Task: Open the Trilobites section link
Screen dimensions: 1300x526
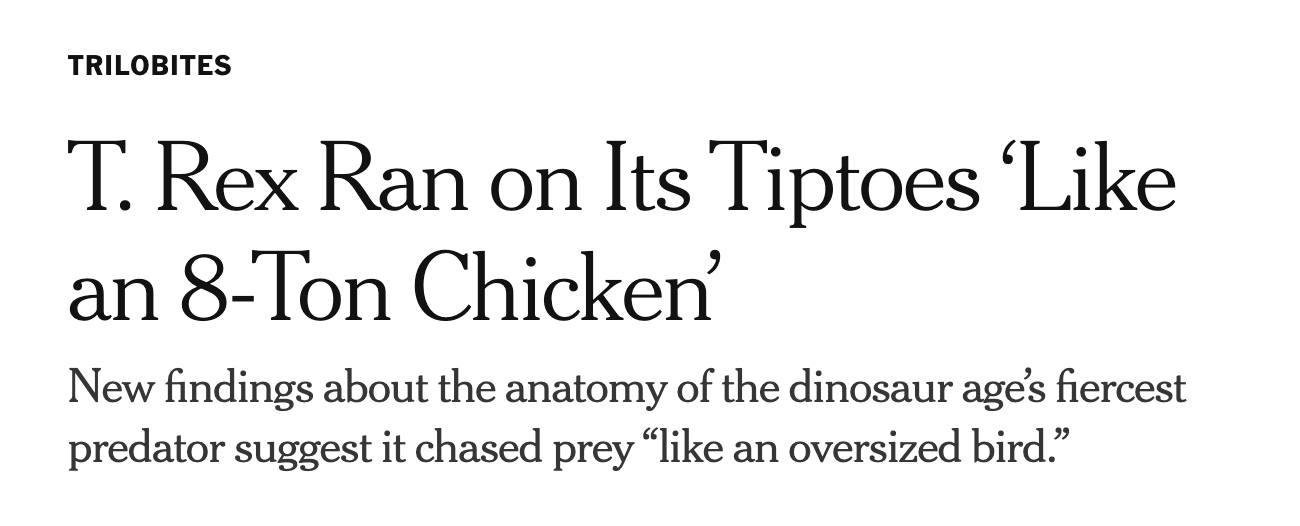Action: tap(149, 66)
